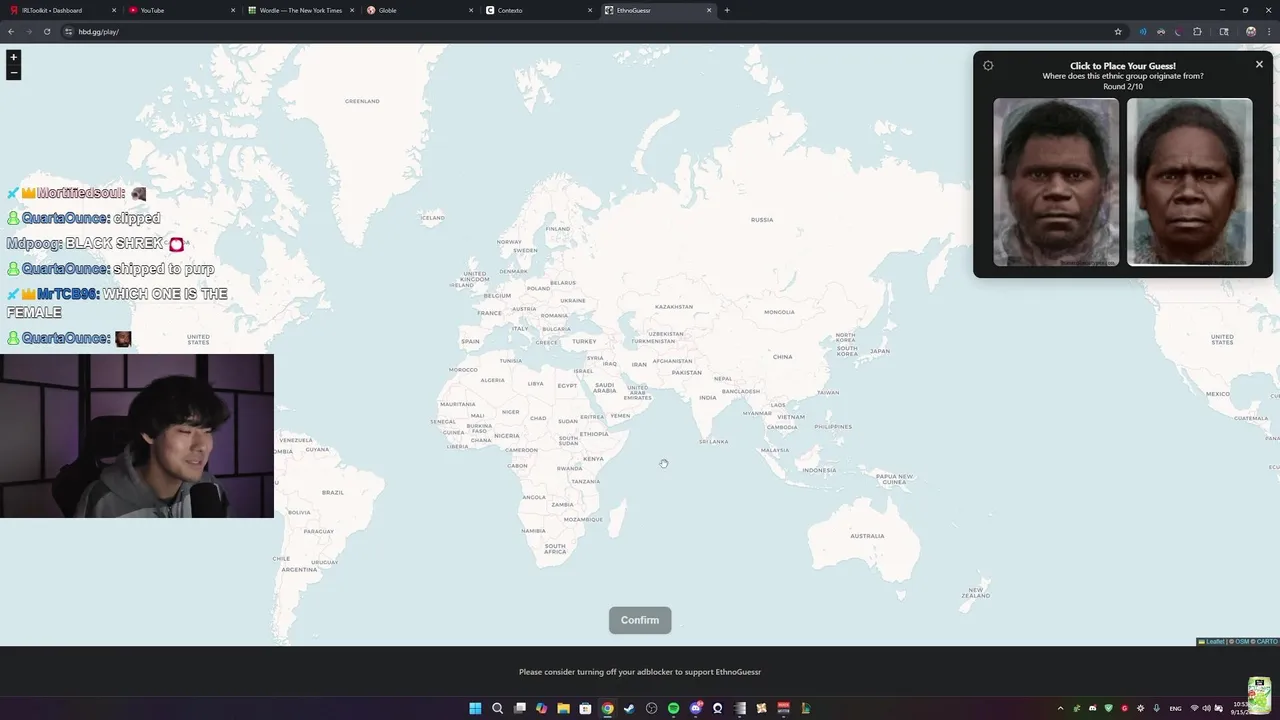Open the network tray icon

[x=1194, y=708]
